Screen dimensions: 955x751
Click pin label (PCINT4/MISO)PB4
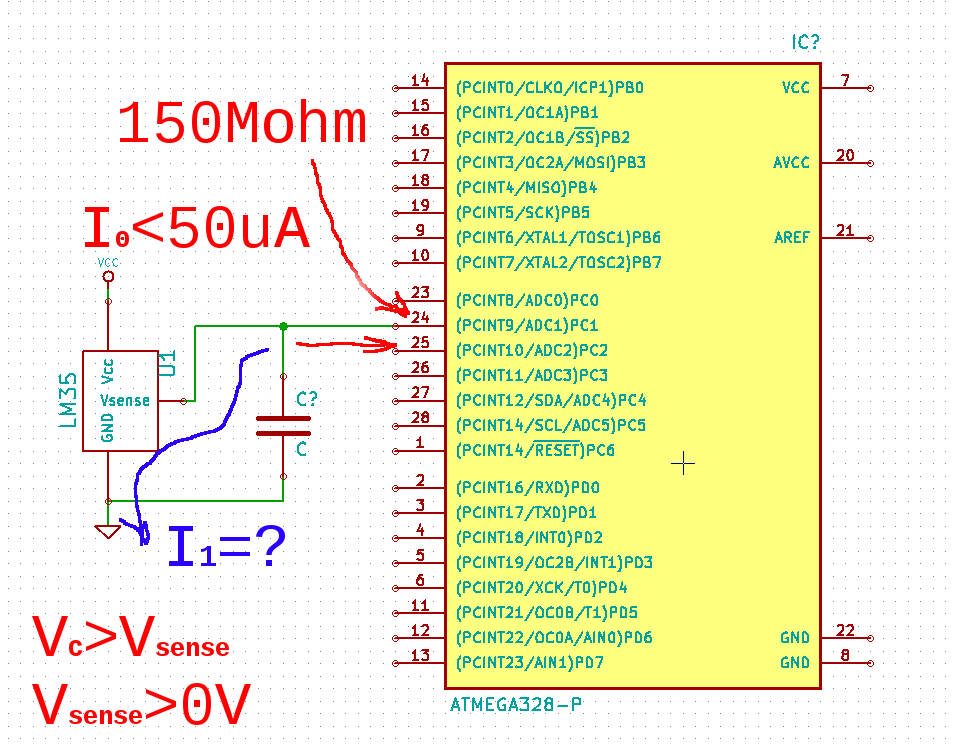click(527, 188)
